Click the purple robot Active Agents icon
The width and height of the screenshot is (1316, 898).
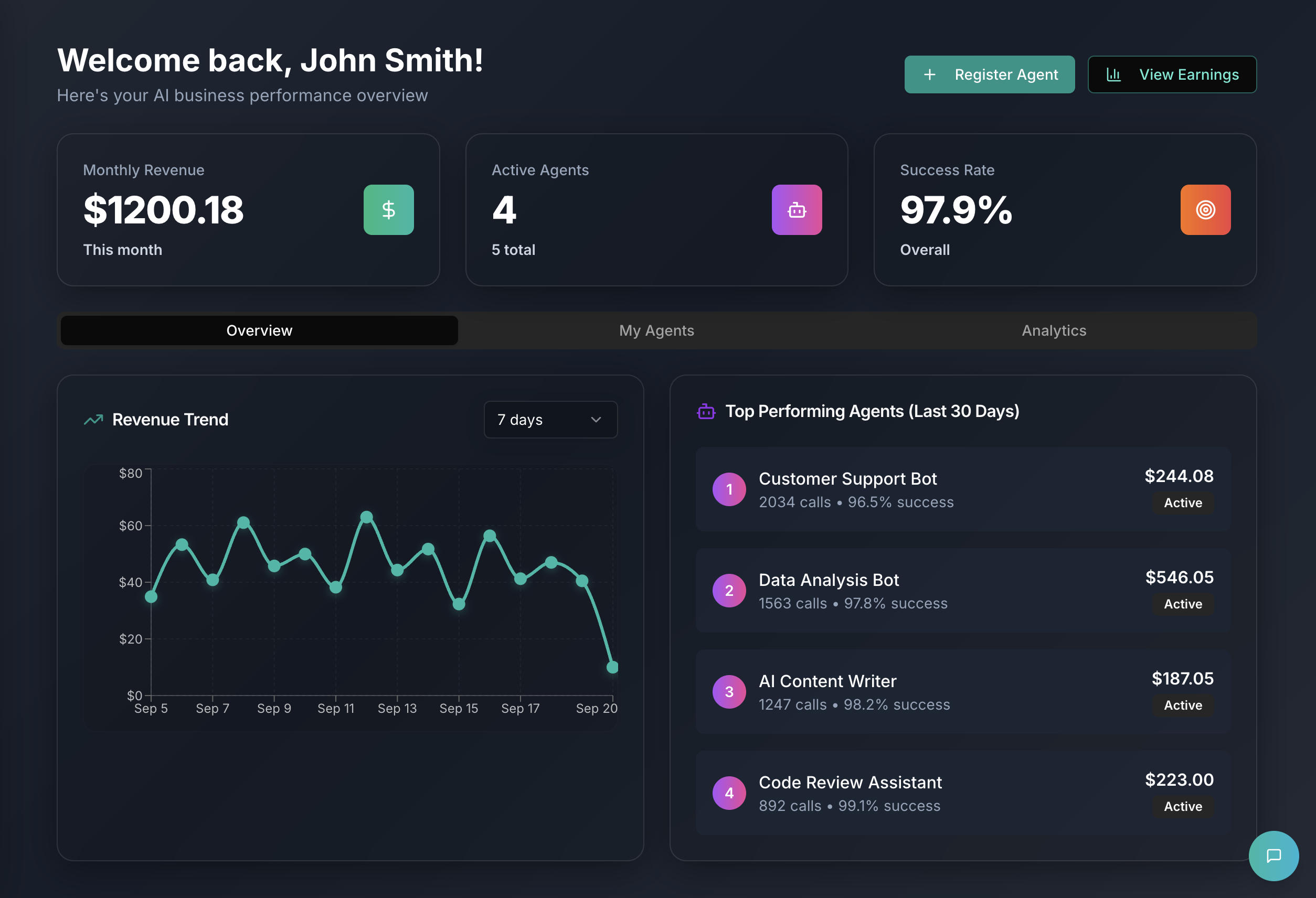796,210
